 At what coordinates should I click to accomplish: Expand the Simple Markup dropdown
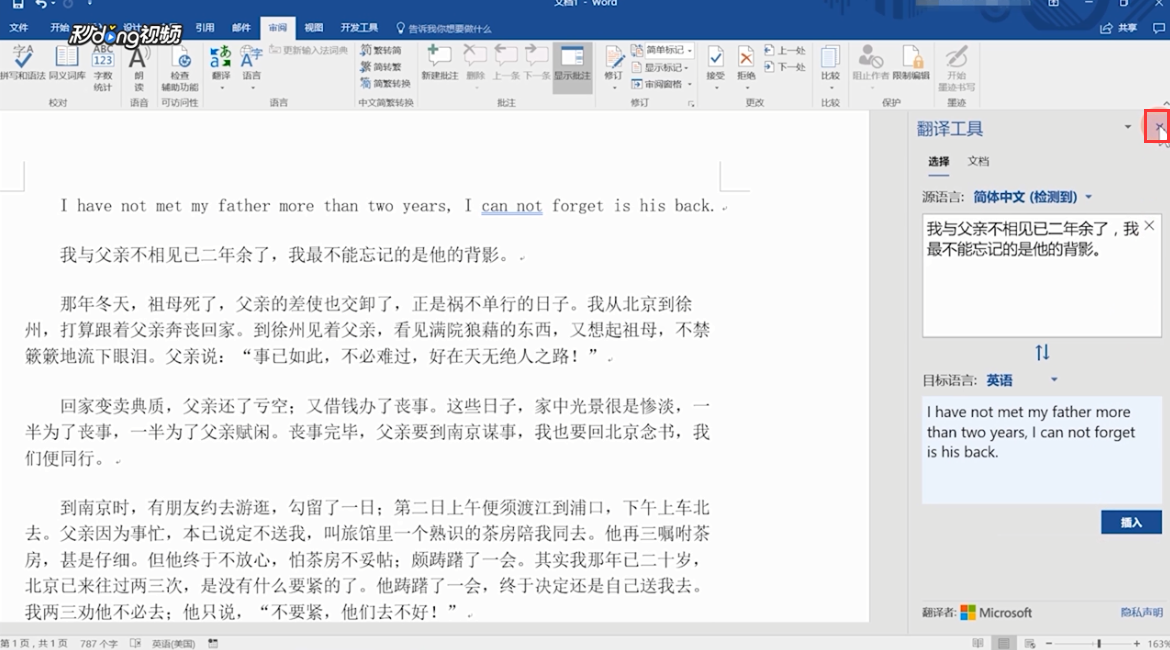pos(689,50)
